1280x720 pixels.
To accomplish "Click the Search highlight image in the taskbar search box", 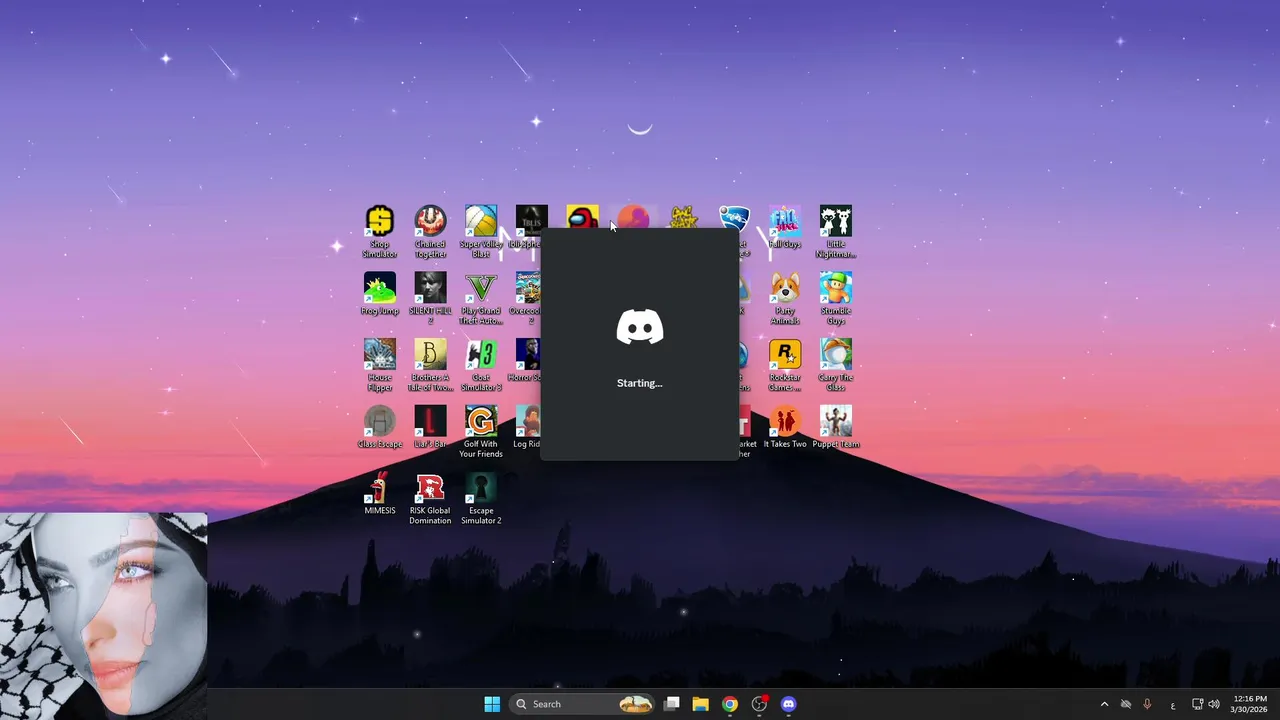I will pyautogui.click(x=635, y=704).
